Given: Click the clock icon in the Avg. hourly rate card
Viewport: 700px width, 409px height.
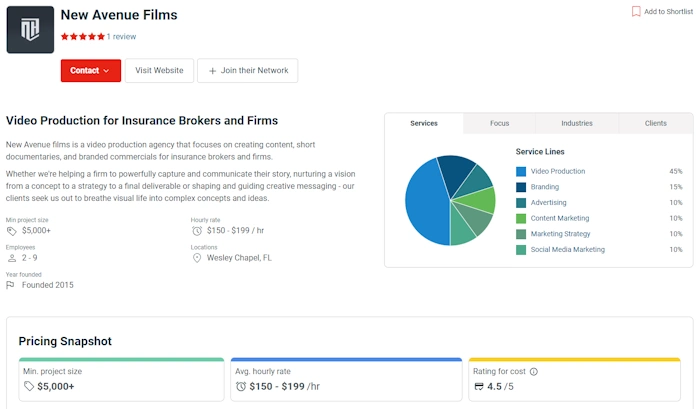Looking at the screenshot, I should (x=241, y=387).
